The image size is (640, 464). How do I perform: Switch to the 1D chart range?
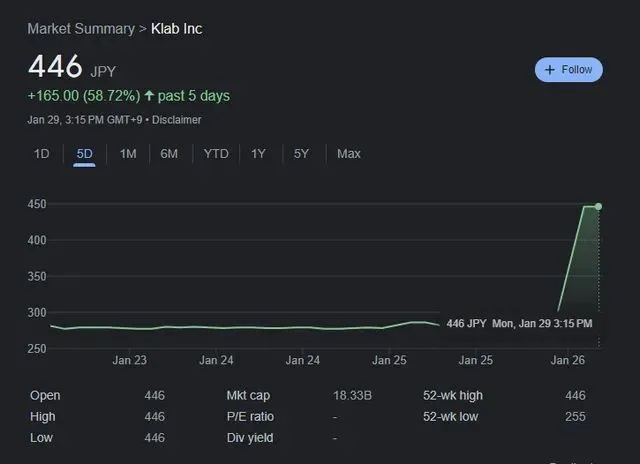pos(41,154)
